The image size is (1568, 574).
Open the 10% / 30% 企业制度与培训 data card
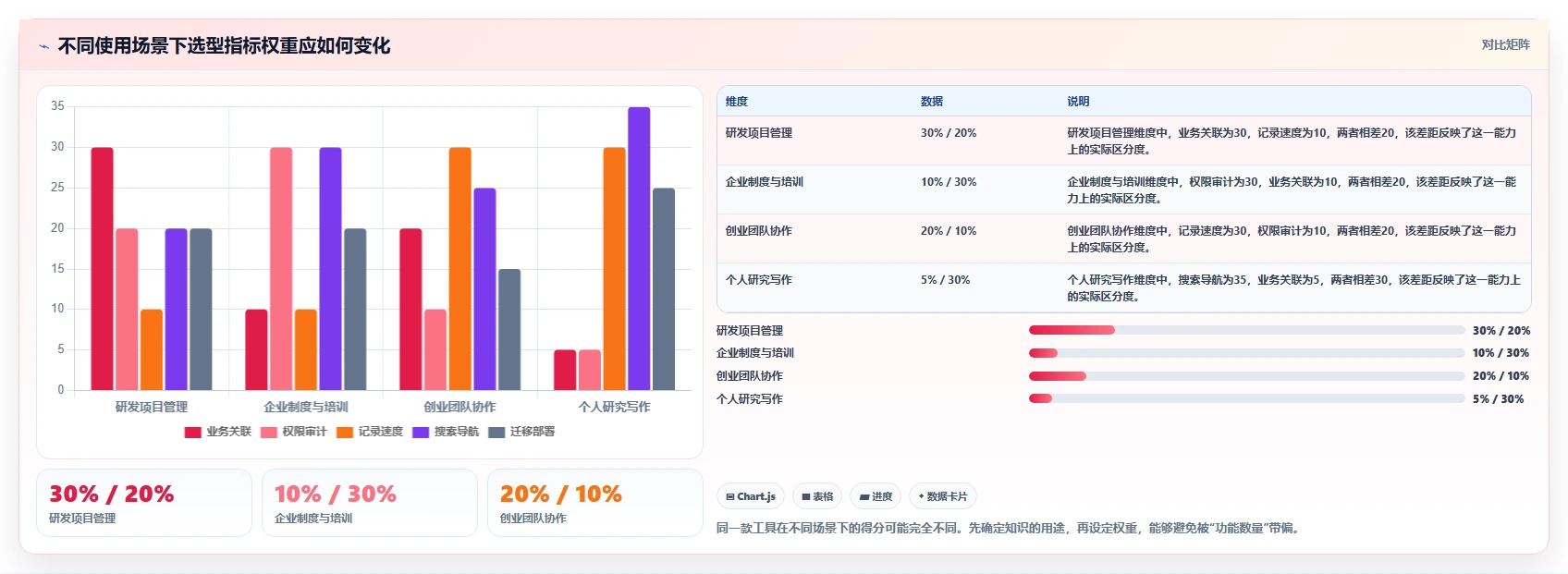click(x=370, y=503)
